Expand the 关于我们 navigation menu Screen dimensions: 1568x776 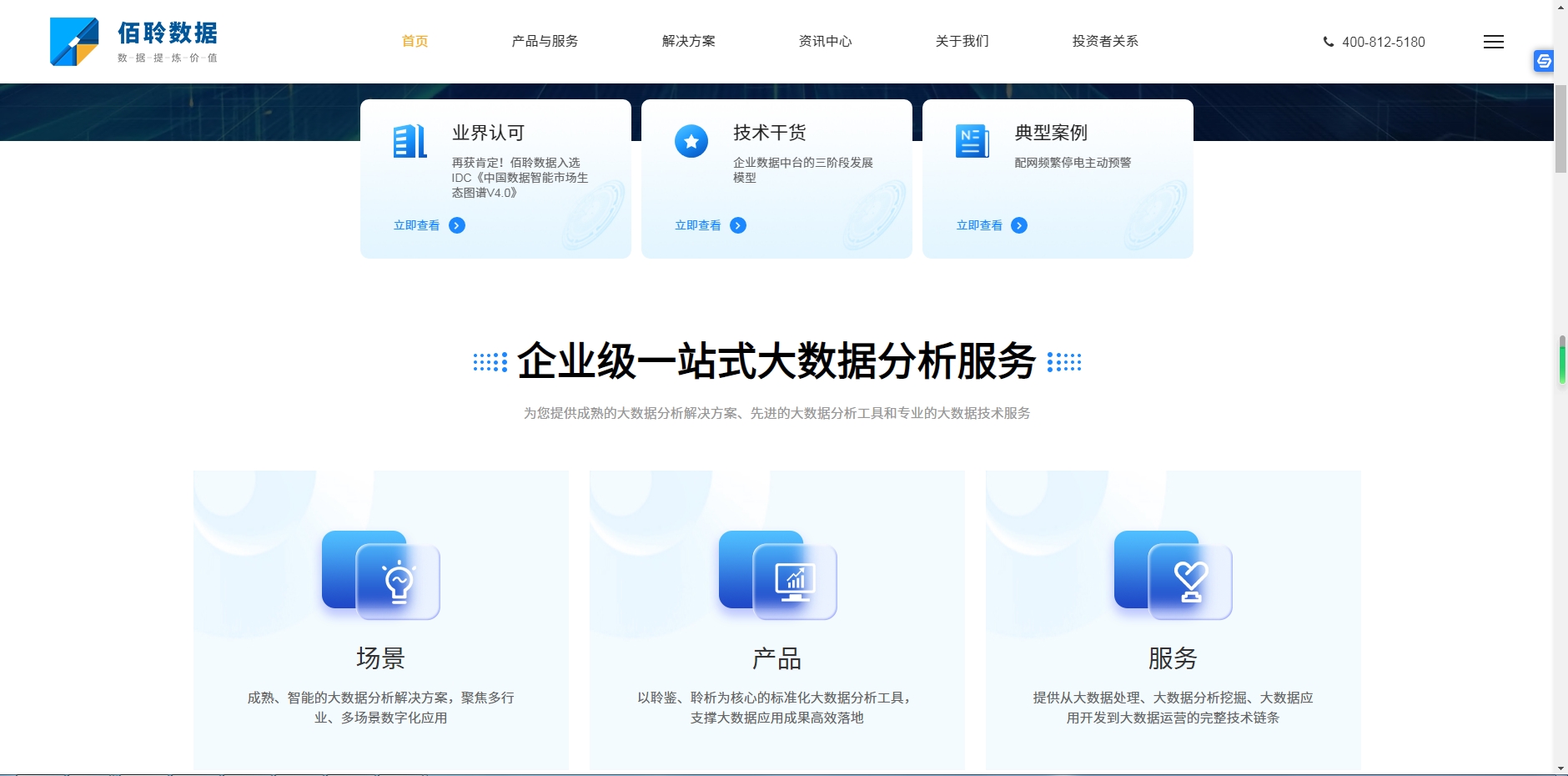962,41
